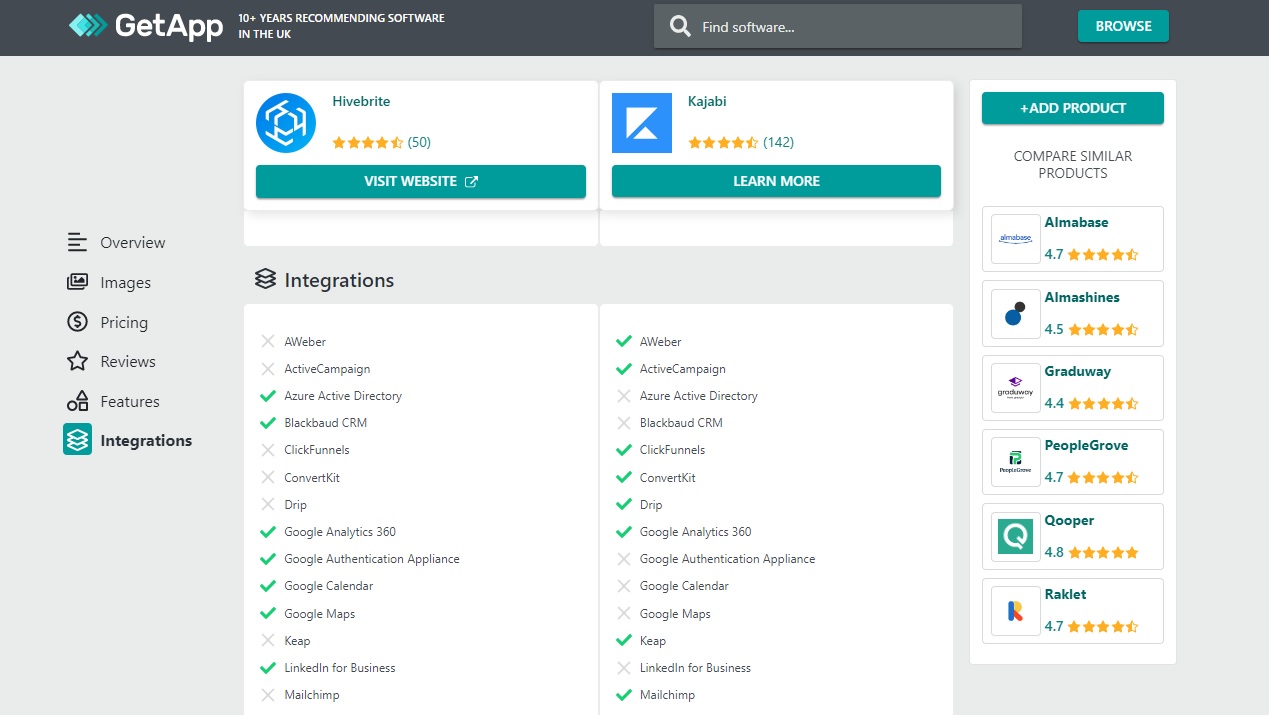Click the Almabase logo thumbnail
The image size is (1269, 715).
click(x=1016, y=239)
